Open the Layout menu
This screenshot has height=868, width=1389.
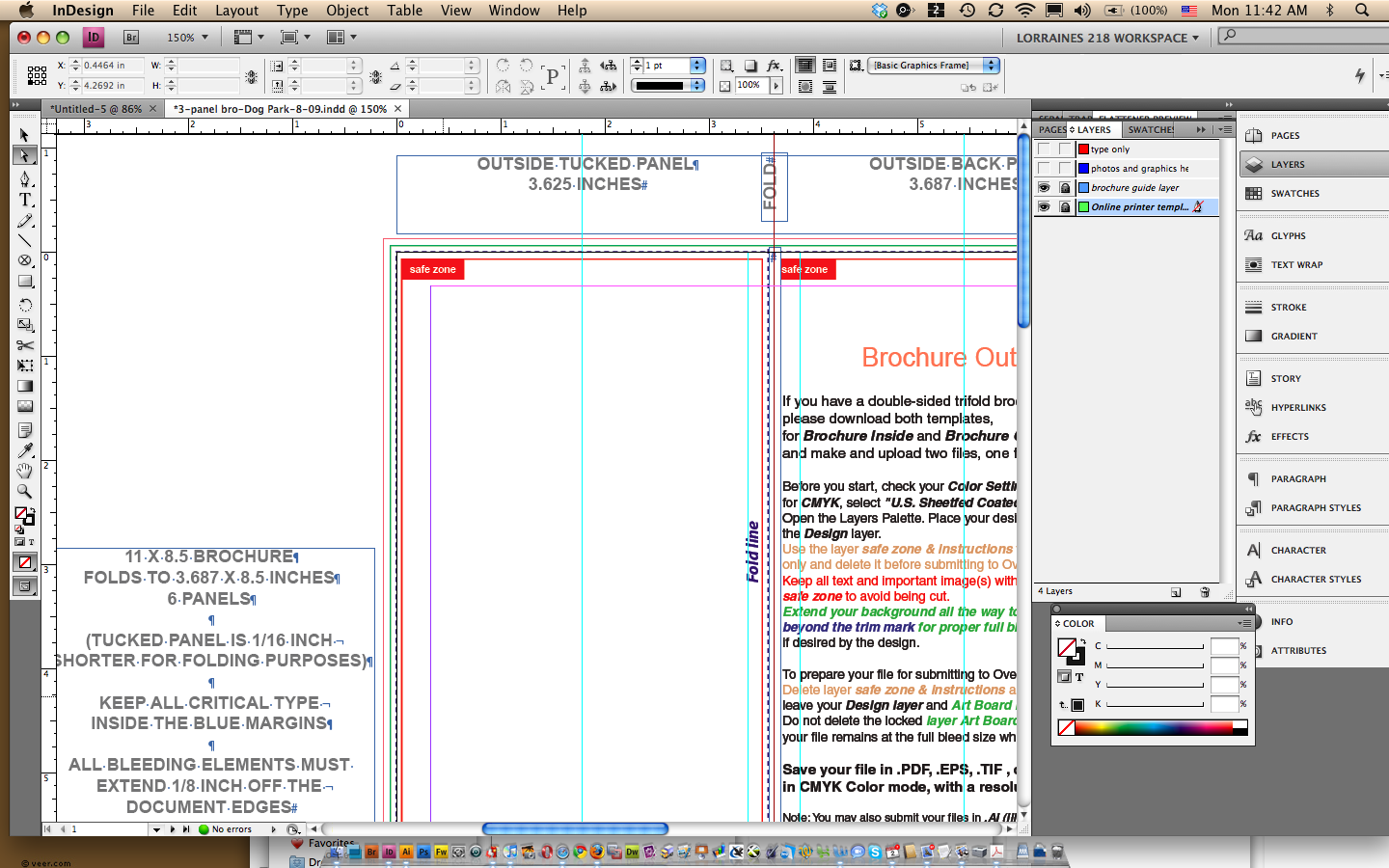(x=236, y=10)
